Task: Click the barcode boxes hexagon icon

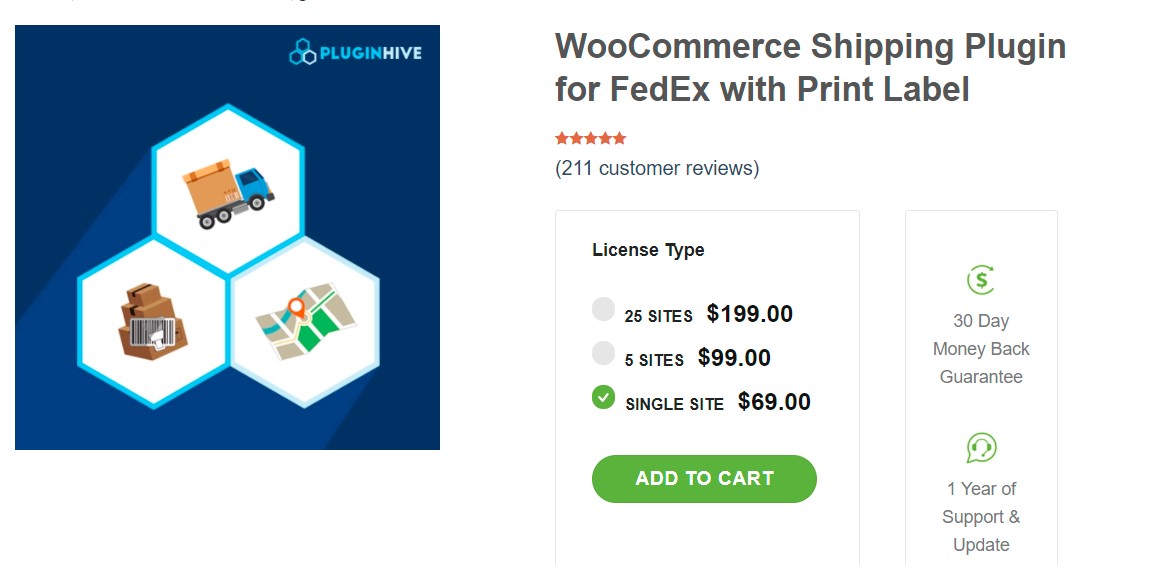Action: point(153,322)
